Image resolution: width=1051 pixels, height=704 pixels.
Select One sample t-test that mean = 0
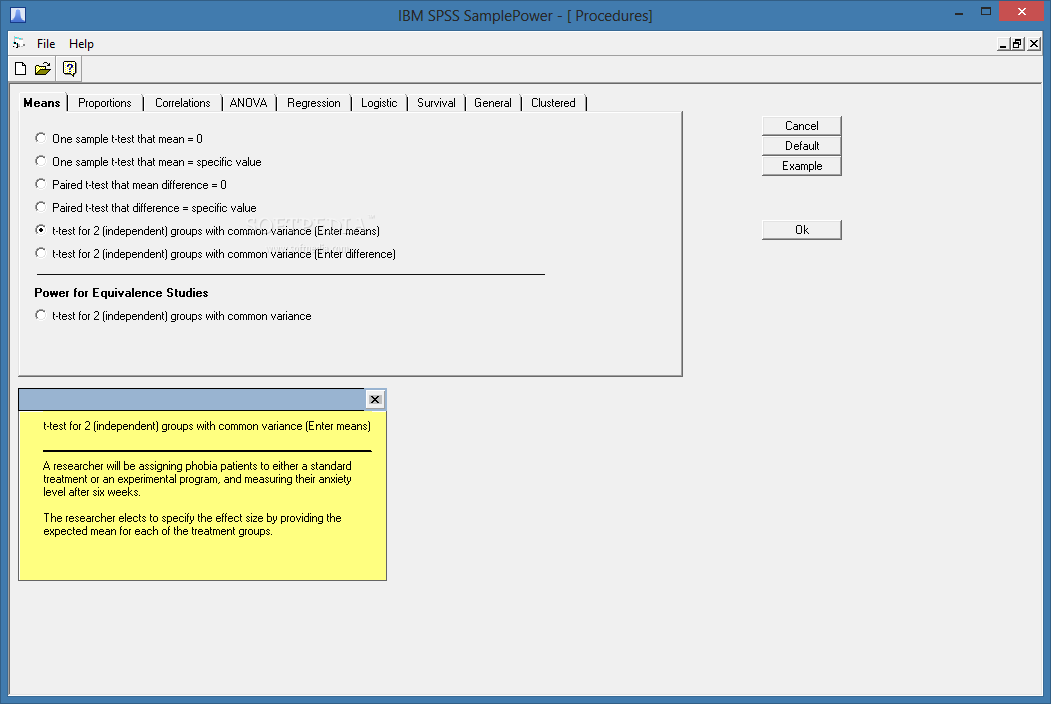[119, 139]
